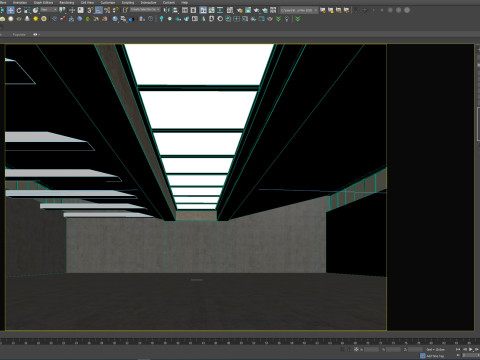
Task: Click the timeline frame ruler
Action: [x=240, y=342]
